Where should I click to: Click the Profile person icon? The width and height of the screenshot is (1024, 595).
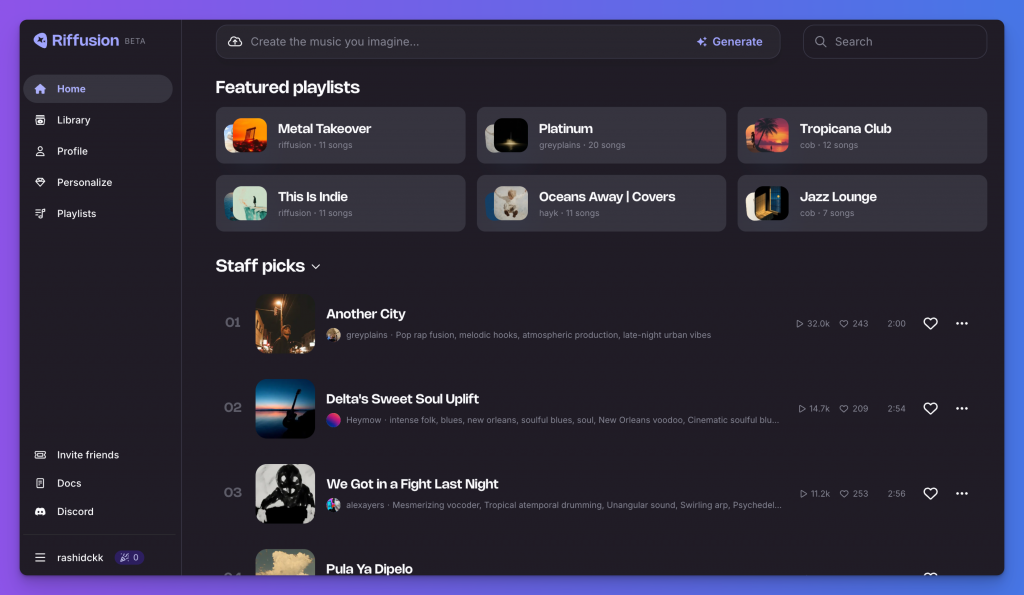[x=40, y=152]
